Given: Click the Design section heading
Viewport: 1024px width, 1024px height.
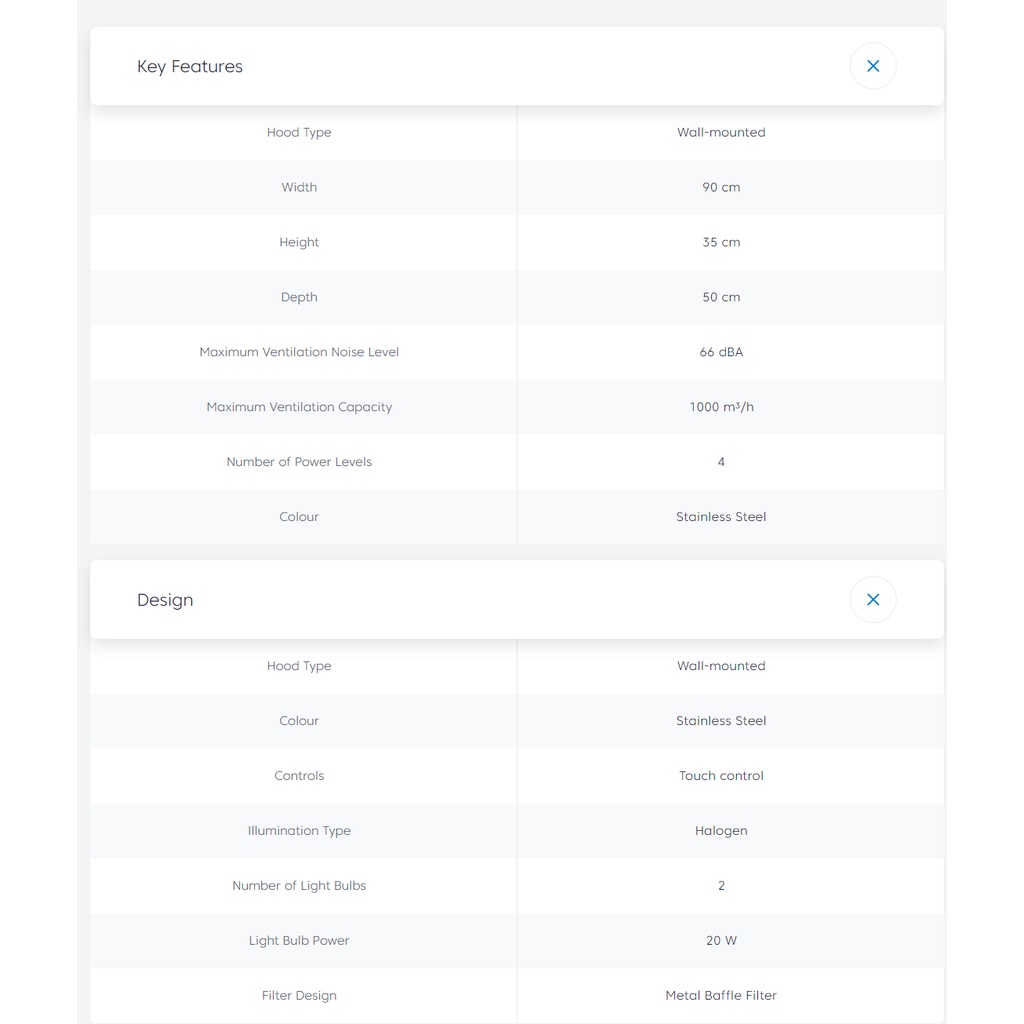Looking at the screenshot, I should click(165, 600).
